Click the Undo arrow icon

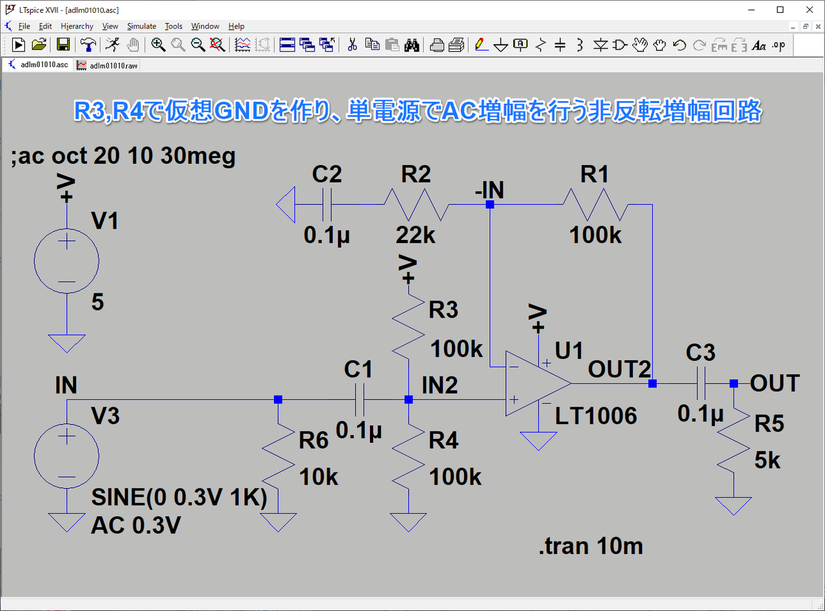tap(679, 45)
